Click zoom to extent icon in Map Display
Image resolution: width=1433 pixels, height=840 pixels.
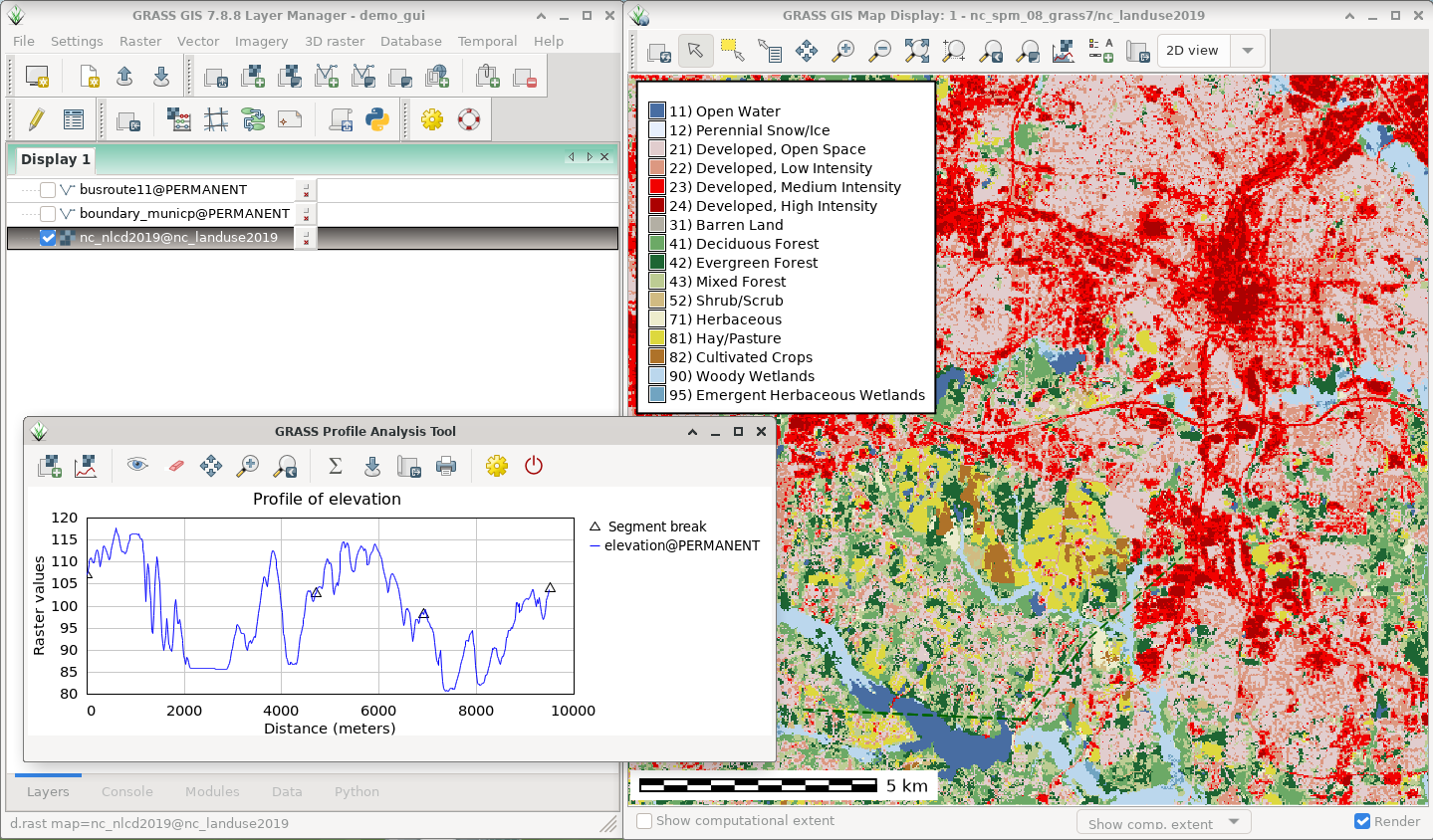pyautogui.click(x=917, y=51)
